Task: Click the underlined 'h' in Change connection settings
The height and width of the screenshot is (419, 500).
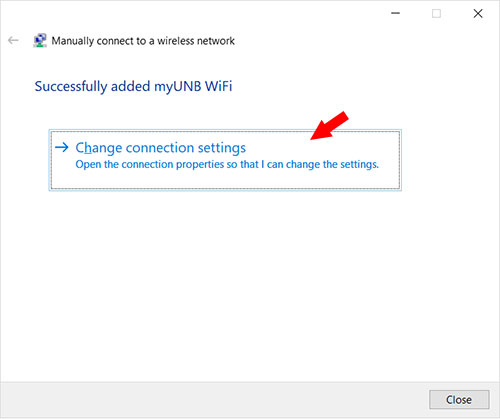Action: pyautogui.click(x=88, y=148)
